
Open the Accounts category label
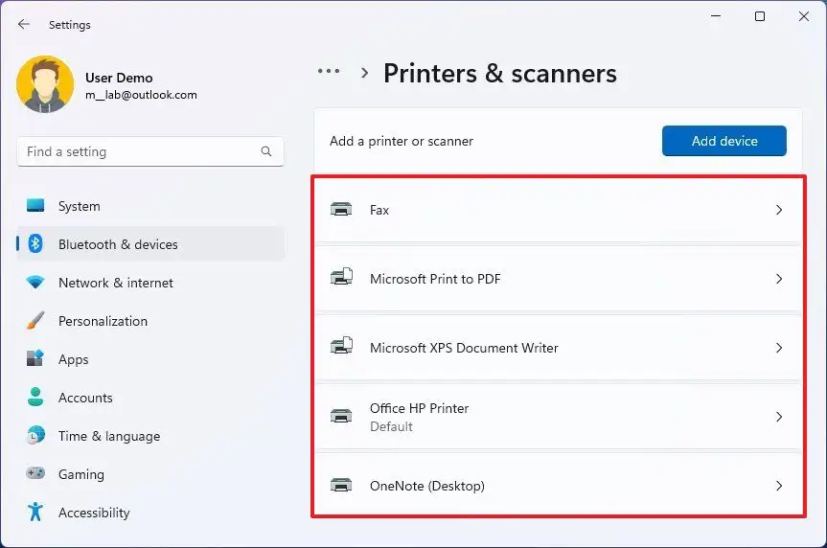pyautogui.click(x=85, y=398)
